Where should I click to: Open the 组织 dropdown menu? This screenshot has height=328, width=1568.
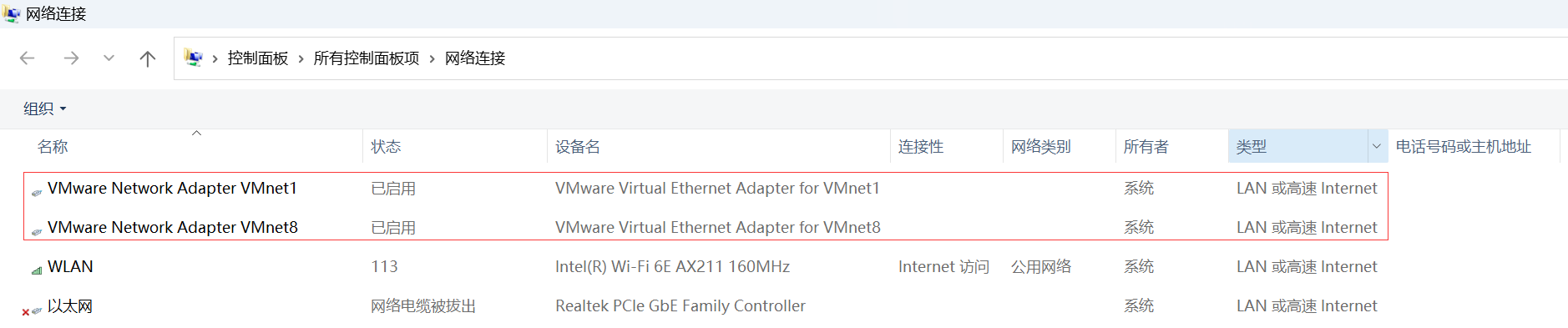pyautogui.click(x=44, y=108)
